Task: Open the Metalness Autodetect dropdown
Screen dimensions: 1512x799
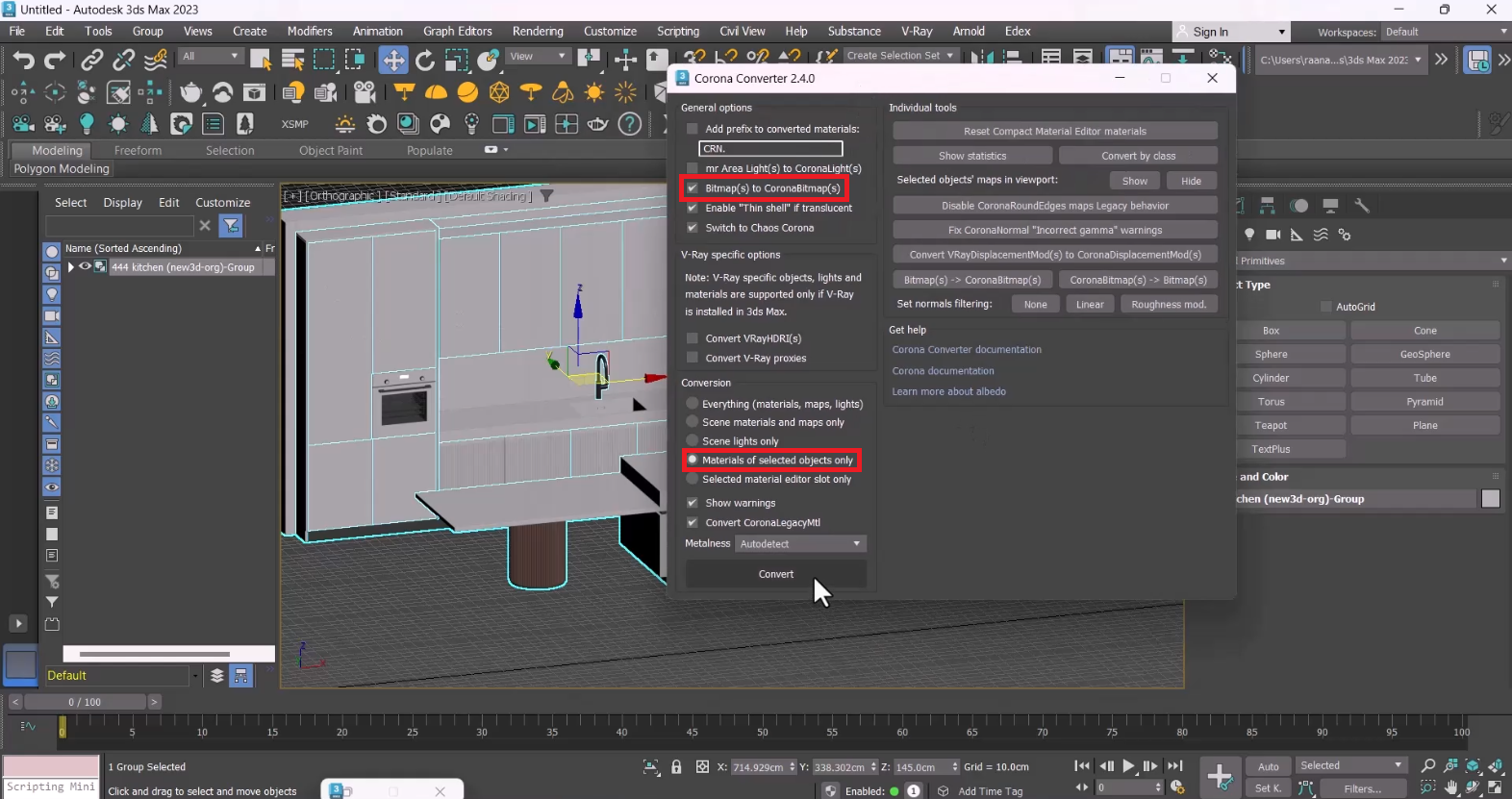Action: click(800, 544)
